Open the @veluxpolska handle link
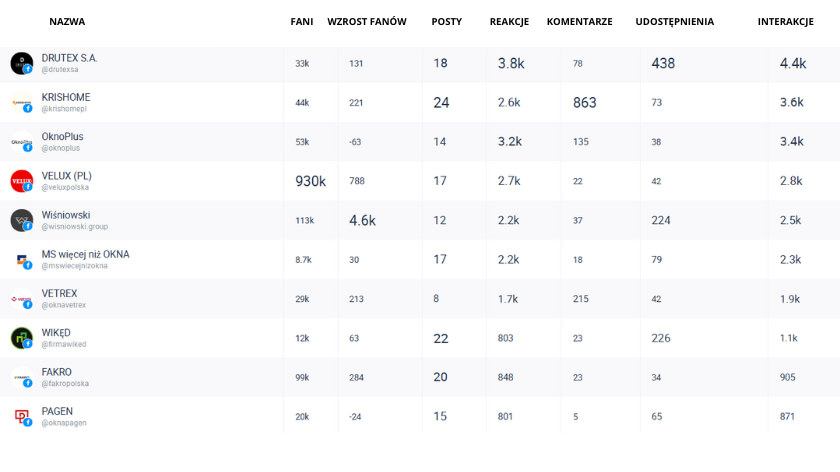Image resolution: width=840 pixels, height=472 pixels. pos(66,188)
